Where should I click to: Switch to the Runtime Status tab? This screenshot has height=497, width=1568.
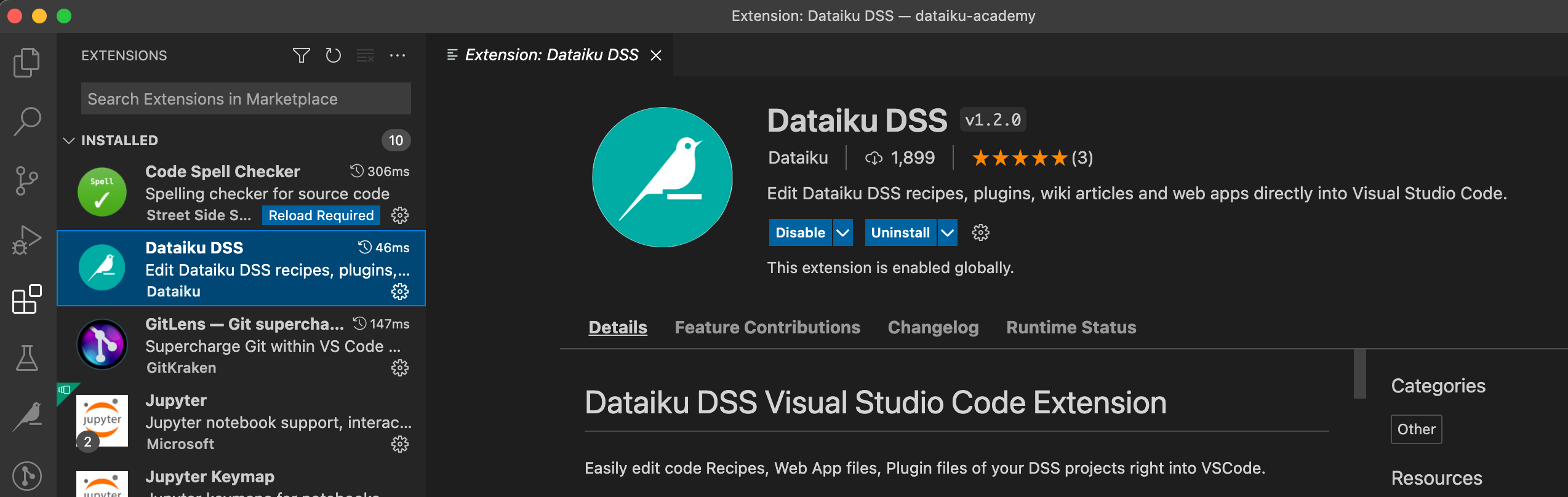click(1071, 327)
